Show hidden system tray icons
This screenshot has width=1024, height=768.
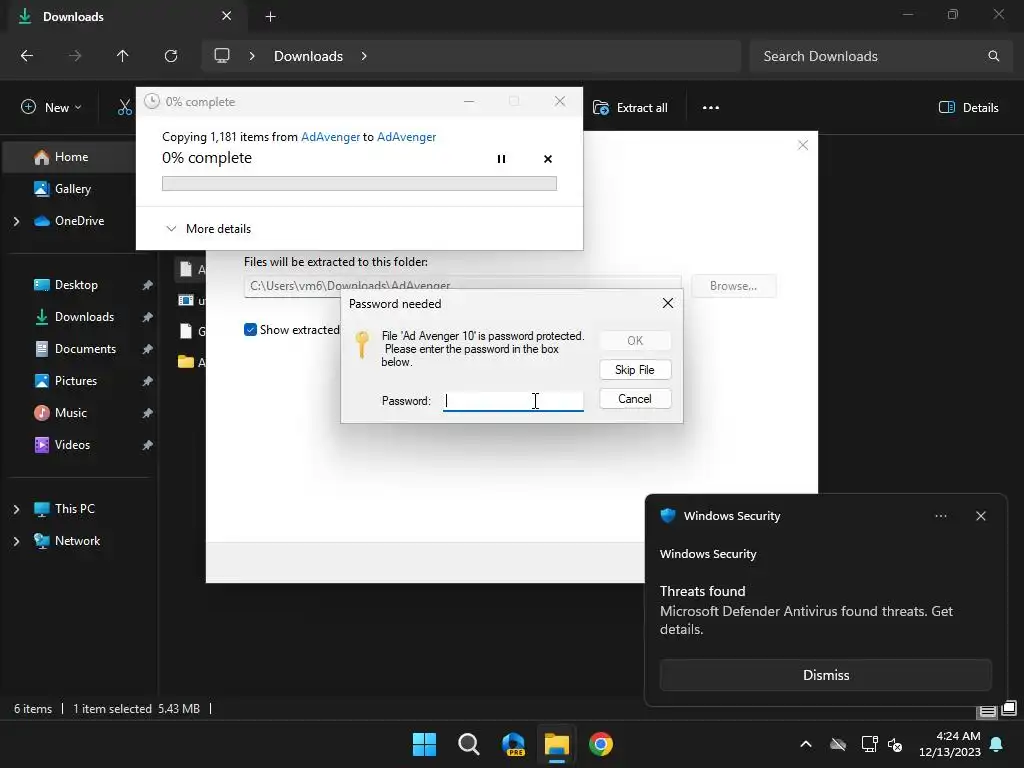[x=806, y=744]
